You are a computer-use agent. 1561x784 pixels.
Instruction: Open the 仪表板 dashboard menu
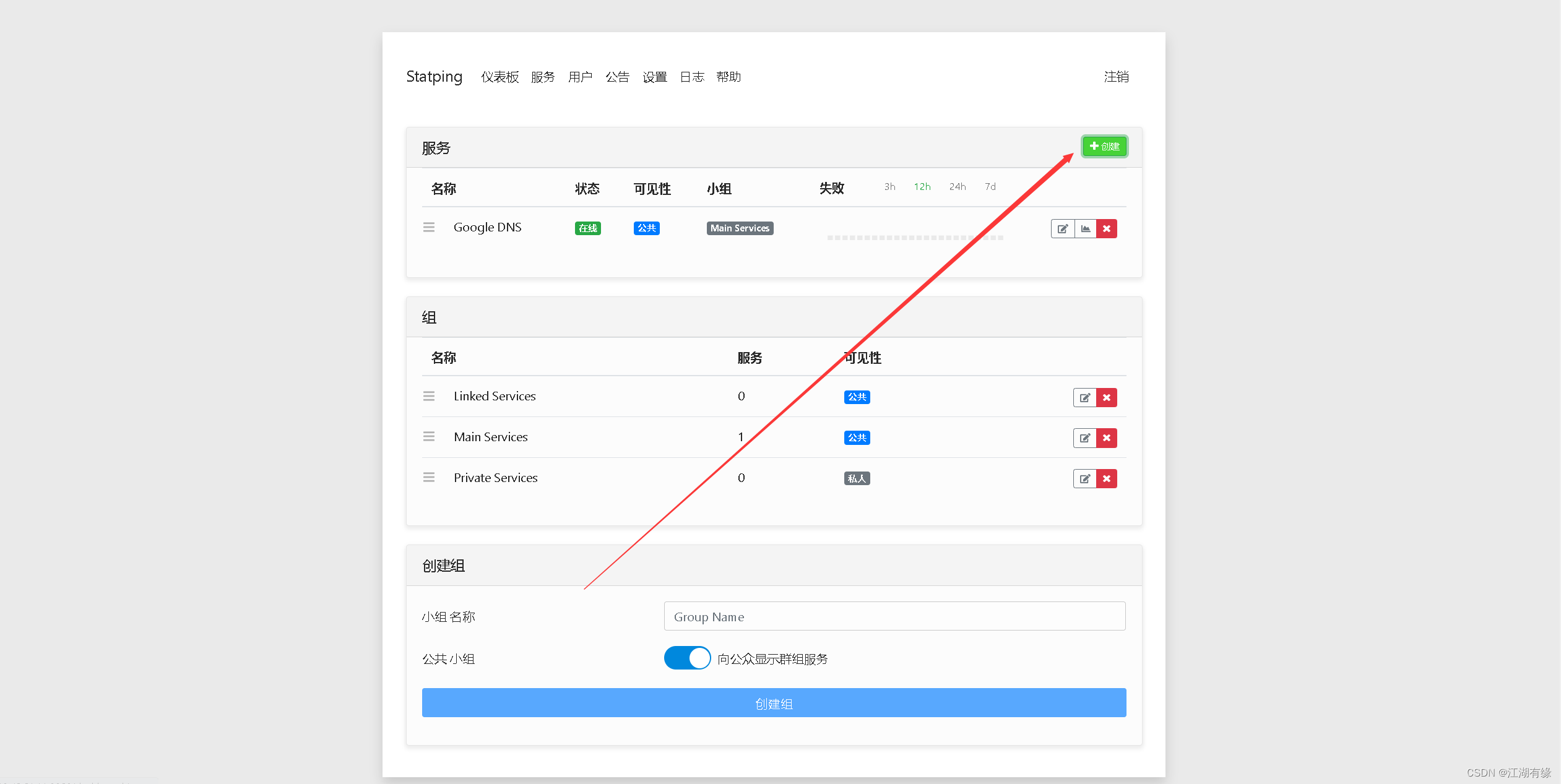pos(500,77)
